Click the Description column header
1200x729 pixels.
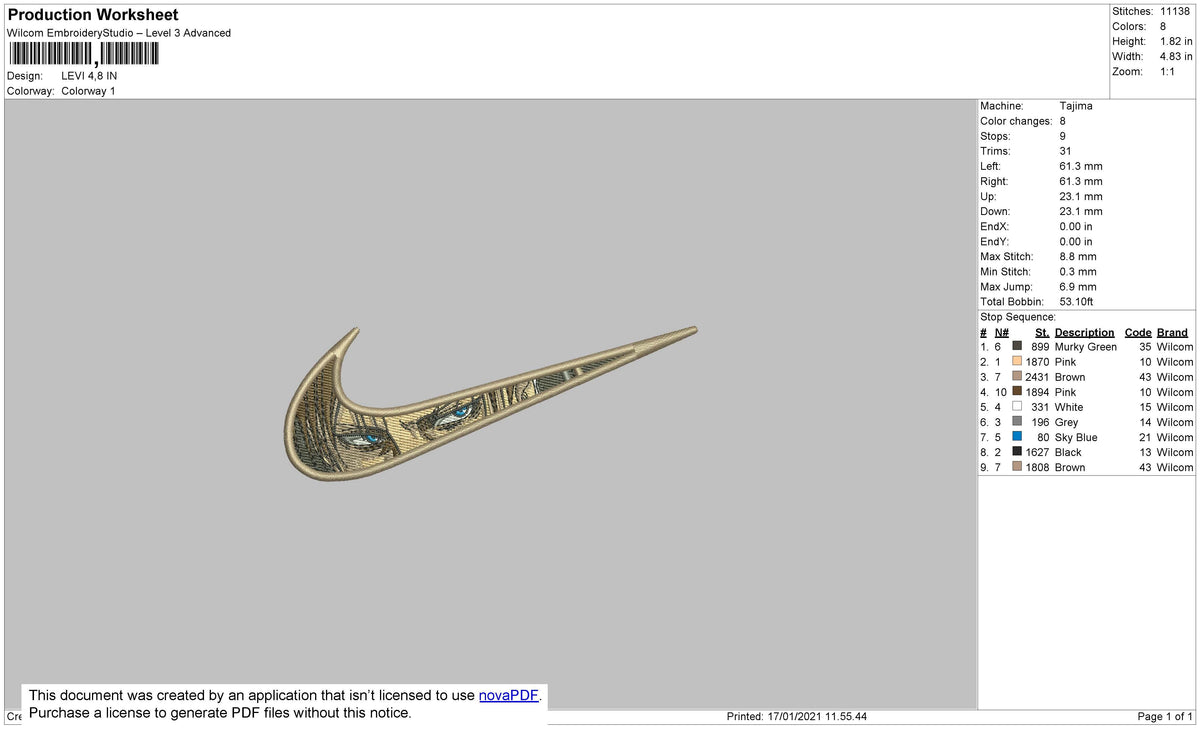point(1084,332)
